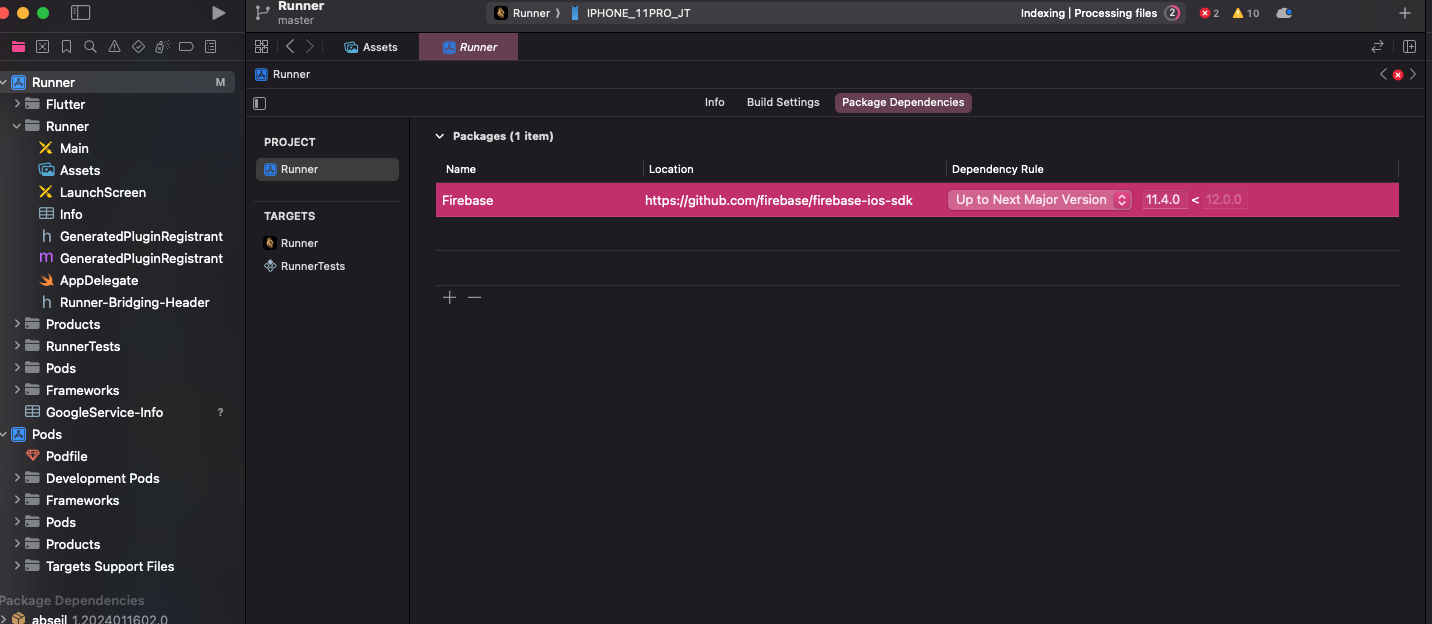Toggle the project and targets list panel

tap(260, 103)
